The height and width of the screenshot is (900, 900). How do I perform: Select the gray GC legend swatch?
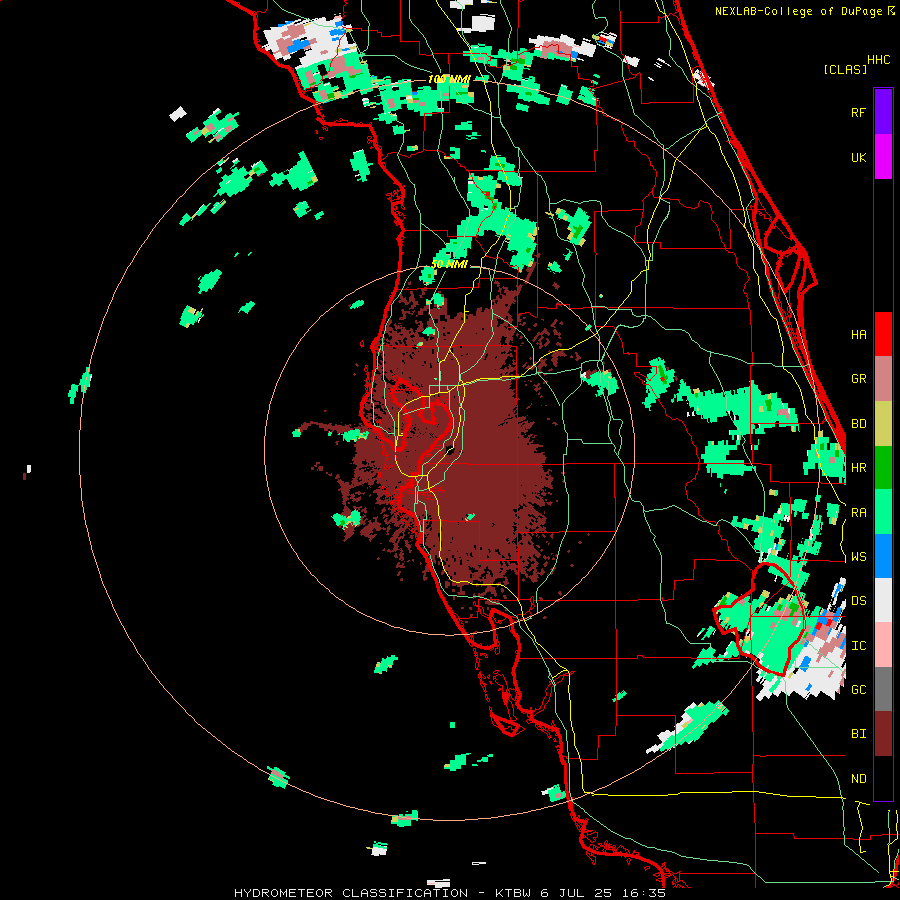883,690
